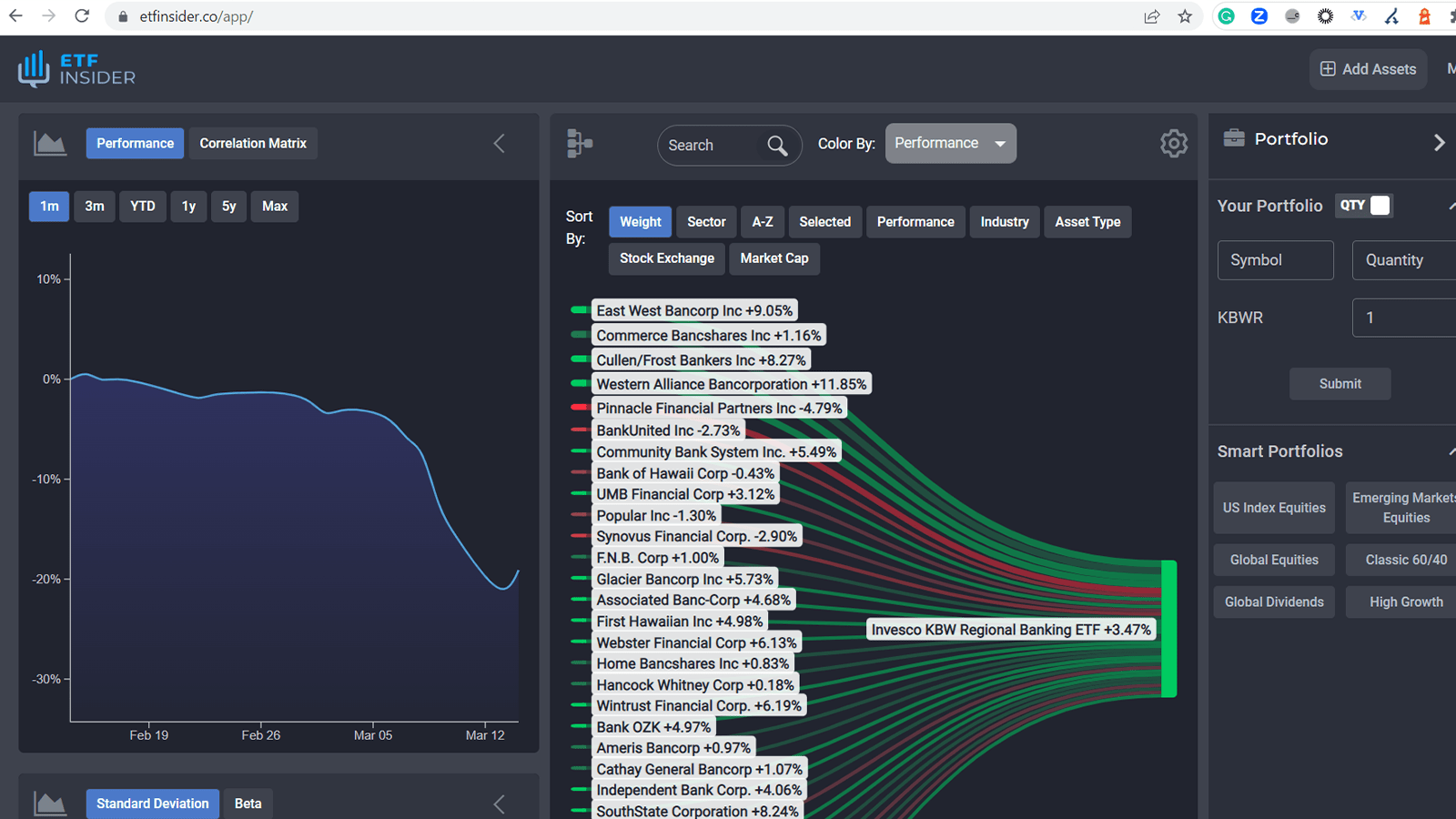The image size is (1456, 819).
Task: Collapse the Standard Deviation panel chevron
Action: [499, 804]
